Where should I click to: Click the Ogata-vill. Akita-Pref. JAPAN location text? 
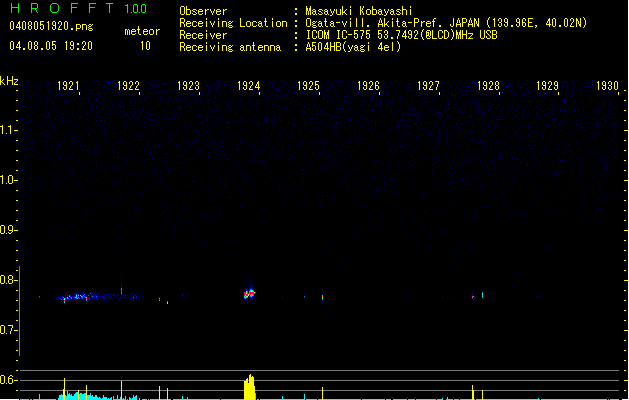pos(446,23)
